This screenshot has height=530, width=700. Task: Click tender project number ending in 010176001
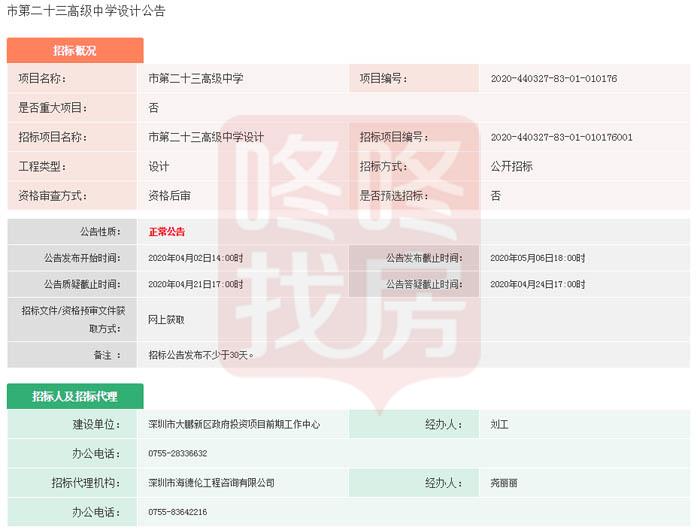click(x=560, y=137)
